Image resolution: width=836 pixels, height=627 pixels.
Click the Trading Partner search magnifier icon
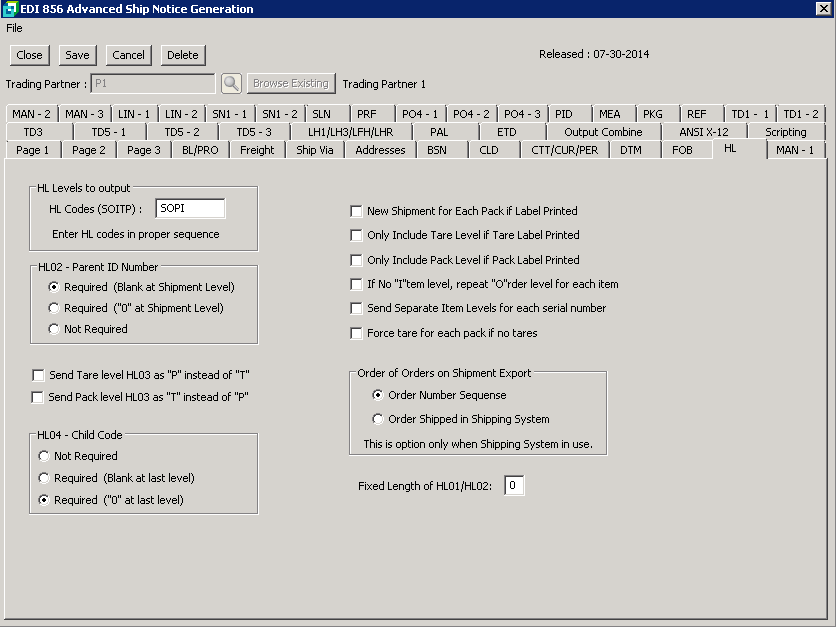tap(231, 84)
